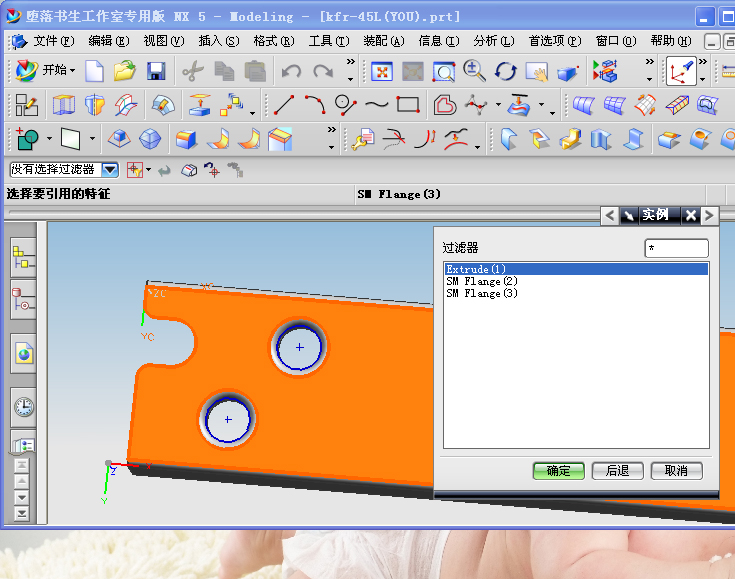Click the WCS orientation icon
Image resolution: width=735 pixels, height=579 pixels.
tap(681, 71)
